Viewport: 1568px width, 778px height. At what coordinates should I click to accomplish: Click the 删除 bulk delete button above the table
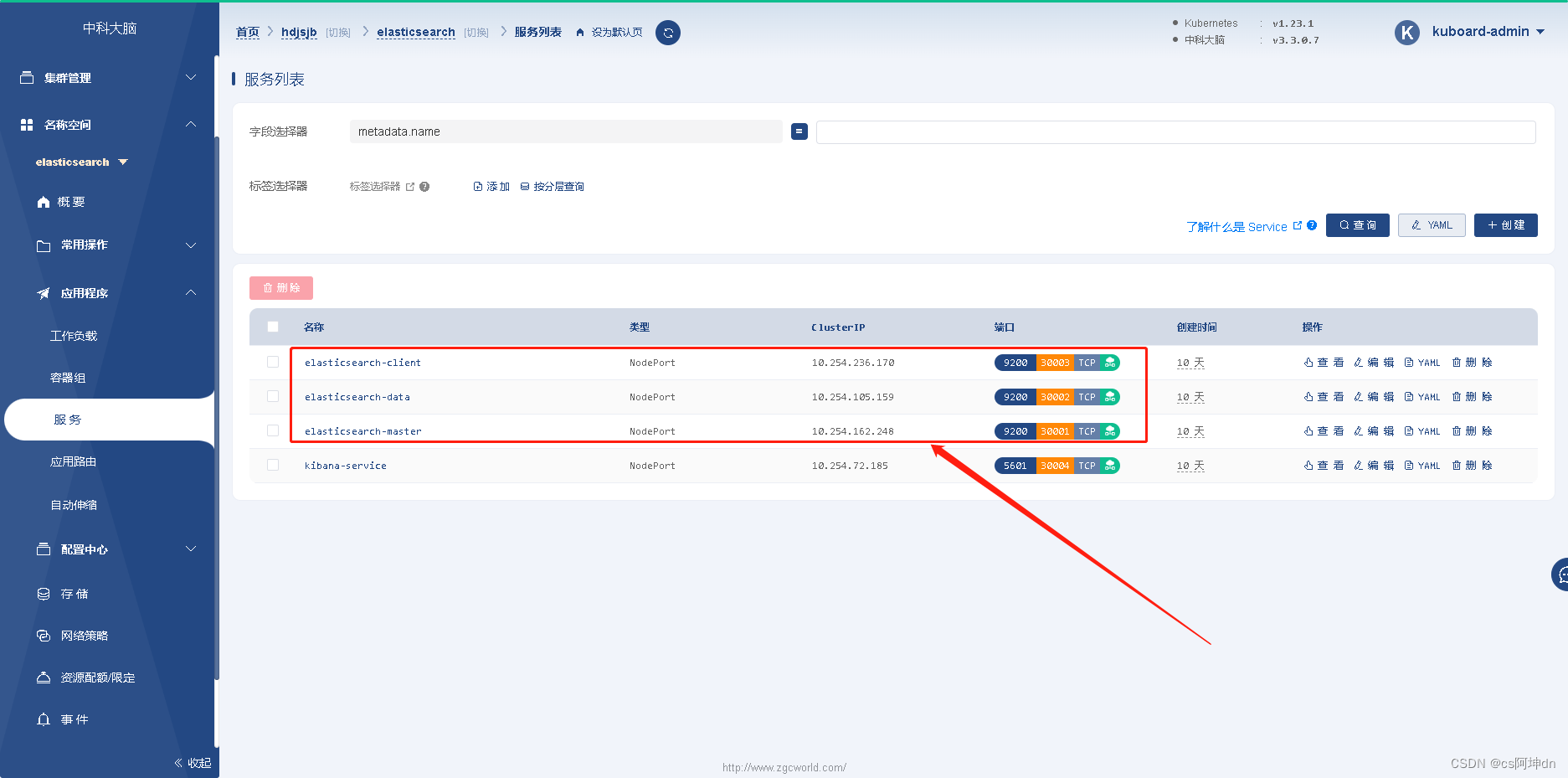[281, 288]
